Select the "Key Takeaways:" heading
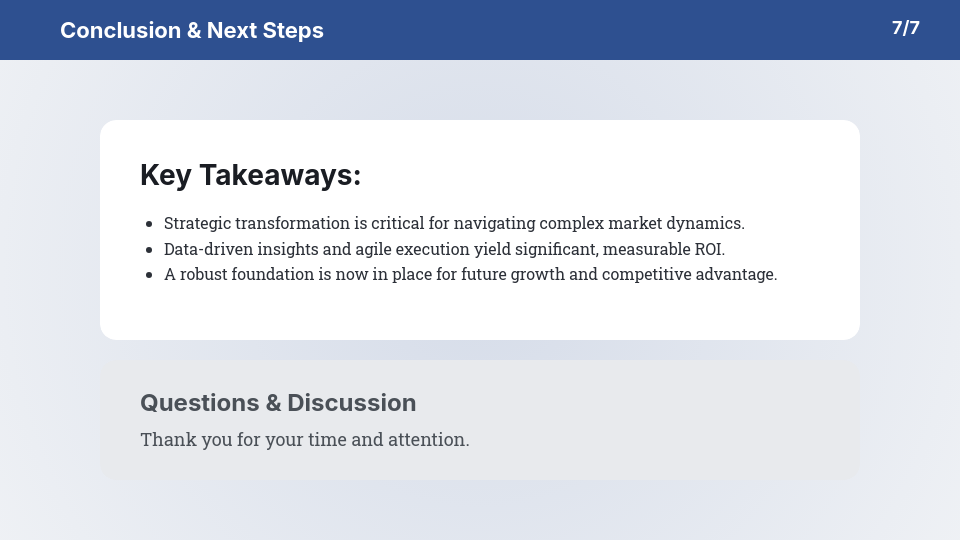This screenshot has width=960, height=540. pos(250,175)
